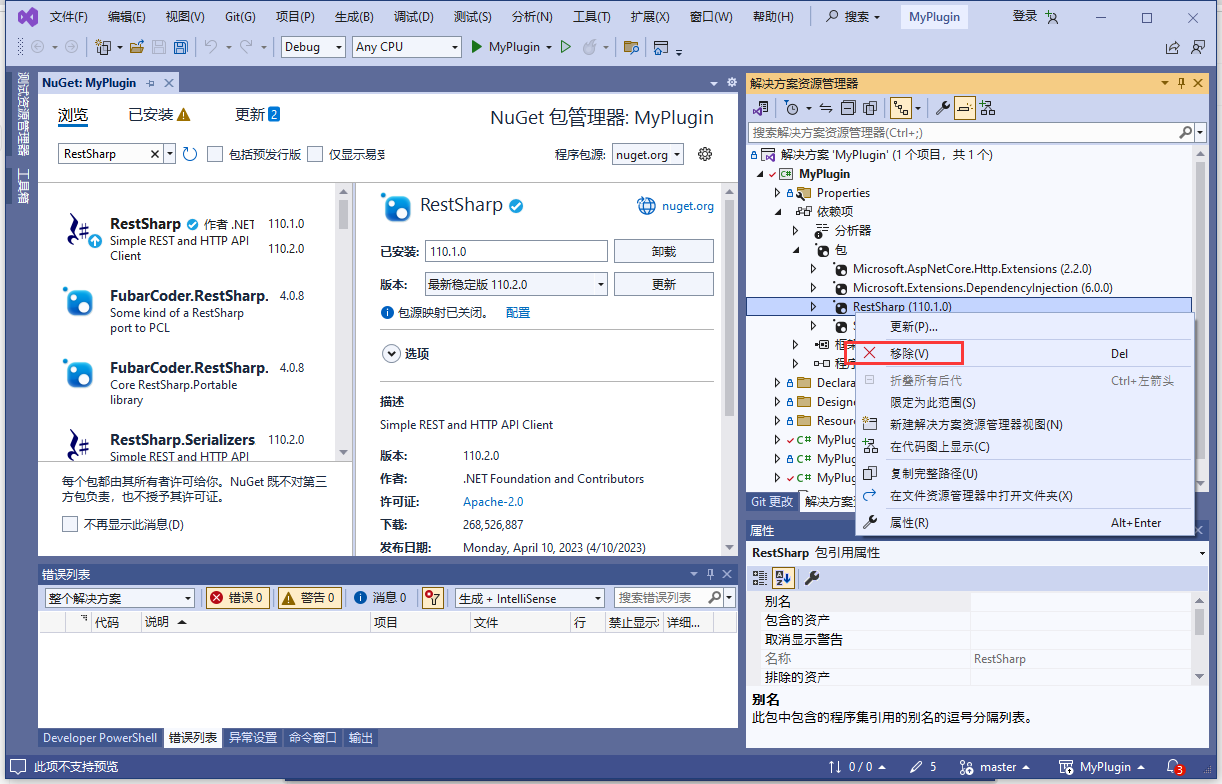Screen dimensions: 1222x784
Task: Open the Any CPU platform dropdown
Action: [407, 47]
